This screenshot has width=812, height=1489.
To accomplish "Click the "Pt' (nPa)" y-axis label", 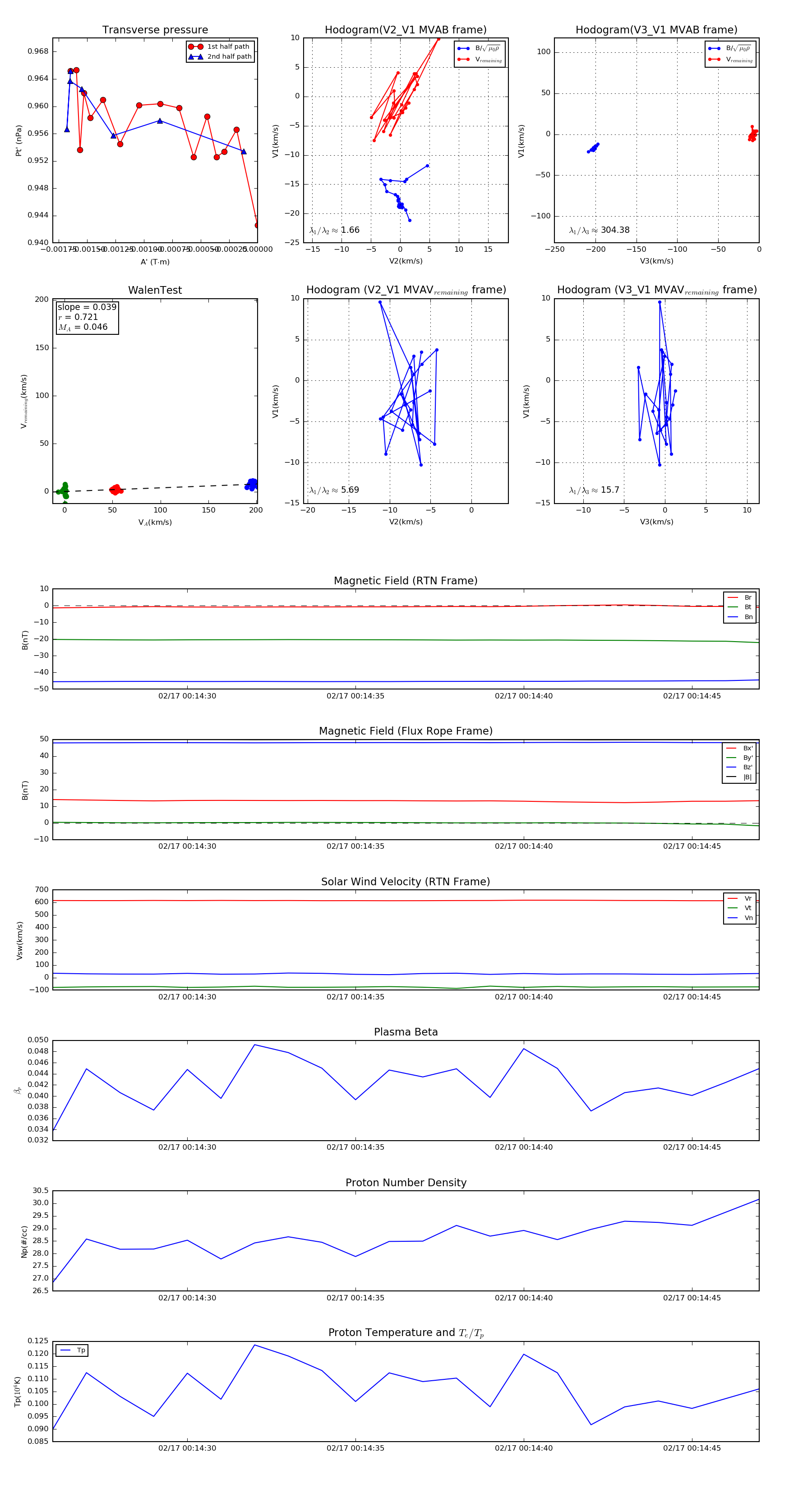I will coord(18,140).
